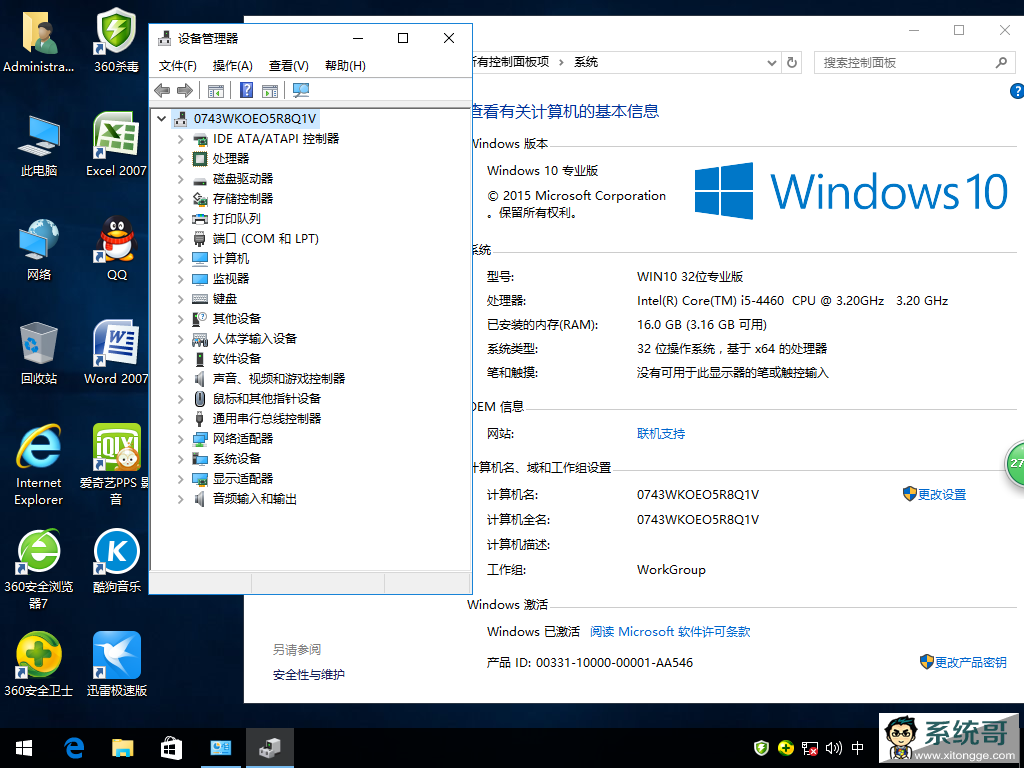Expand the 端口 (COM 和 LPT) node
The height and width of the screenshot is (768, 1024).
click(x=180, y=239)
